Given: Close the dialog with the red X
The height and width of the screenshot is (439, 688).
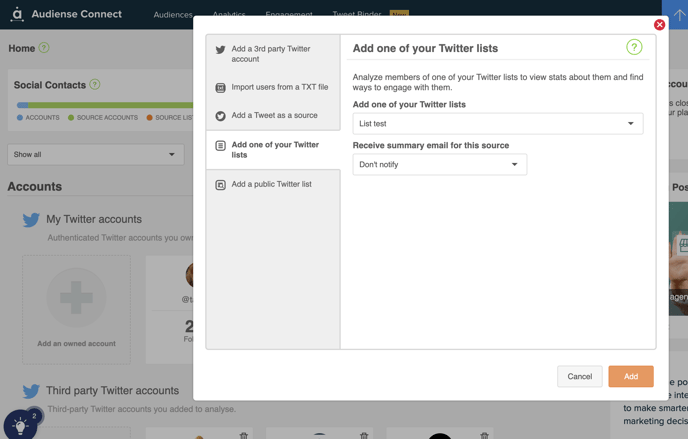Looking at the screenshot, I should tap(659, 25).
